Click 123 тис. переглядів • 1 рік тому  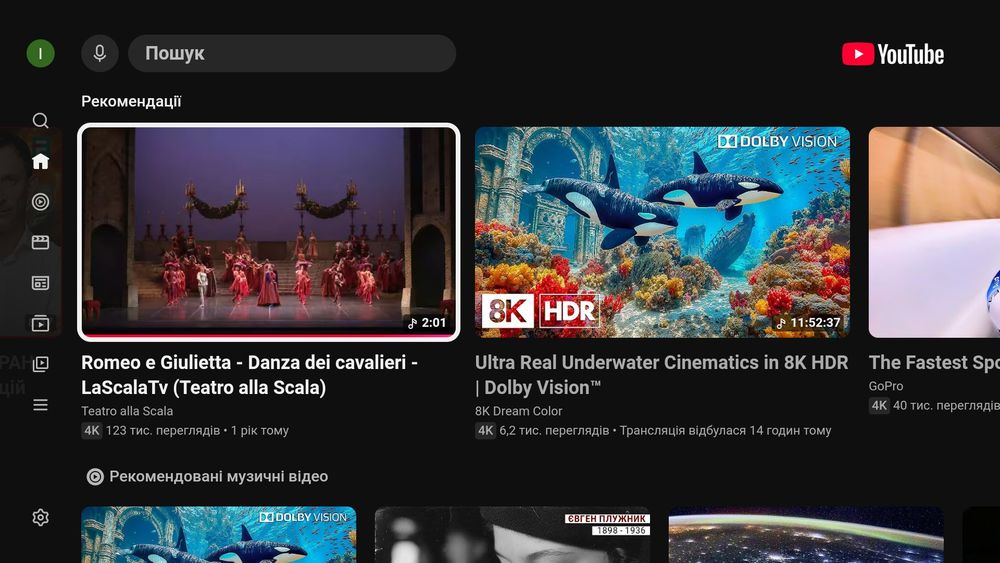coord(197,430)
